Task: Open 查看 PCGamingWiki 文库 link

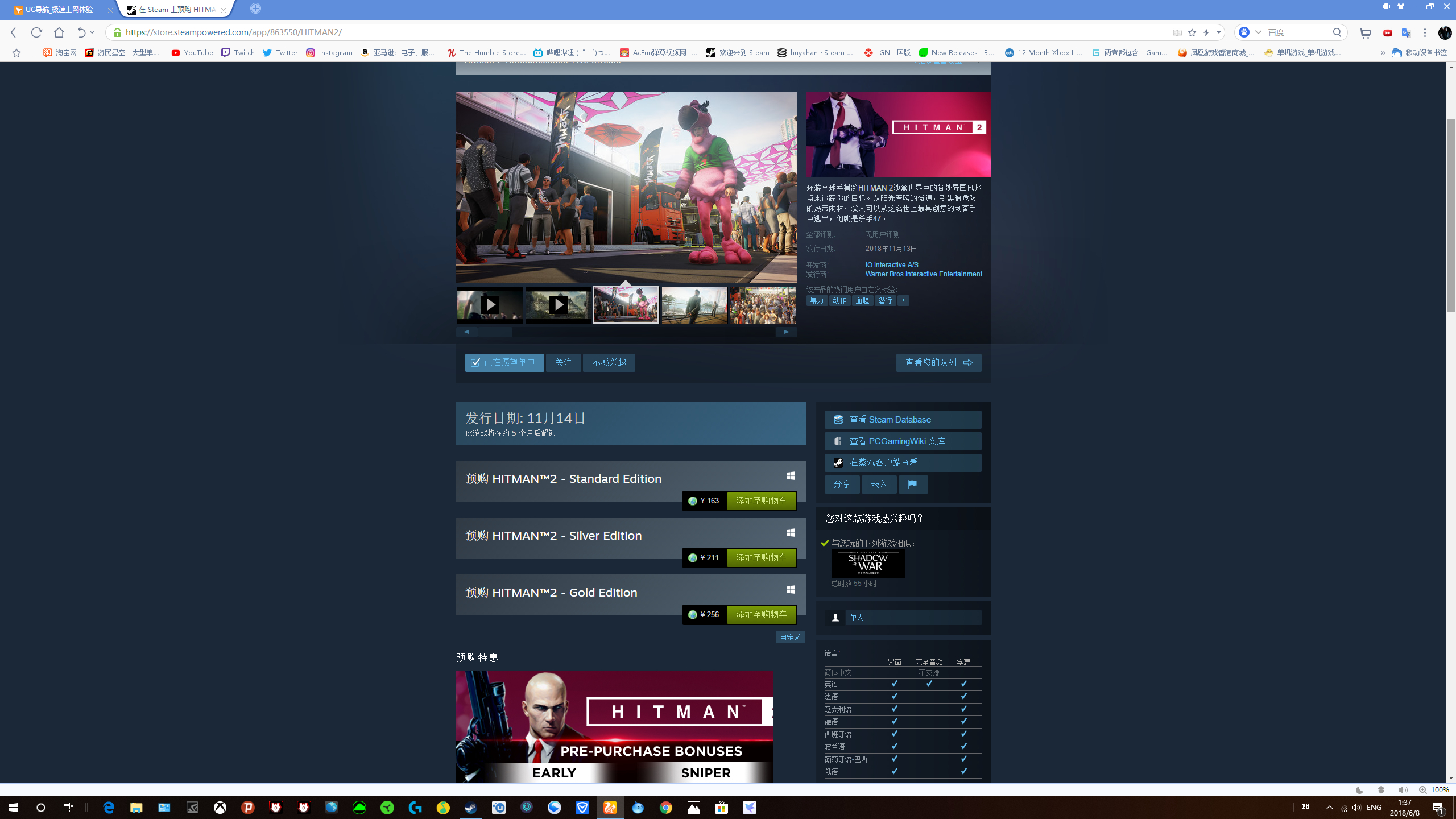Action: [x=903, y=441]
